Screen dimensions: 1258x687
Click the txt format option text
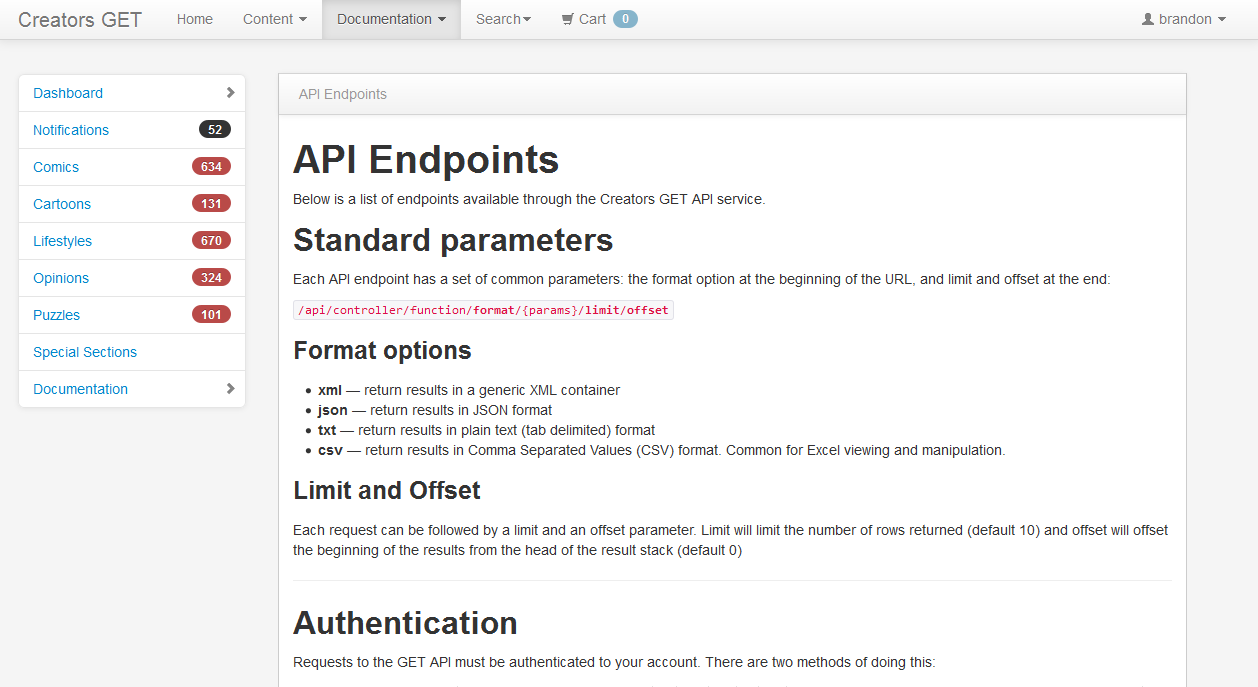click(x=486, y=430)
